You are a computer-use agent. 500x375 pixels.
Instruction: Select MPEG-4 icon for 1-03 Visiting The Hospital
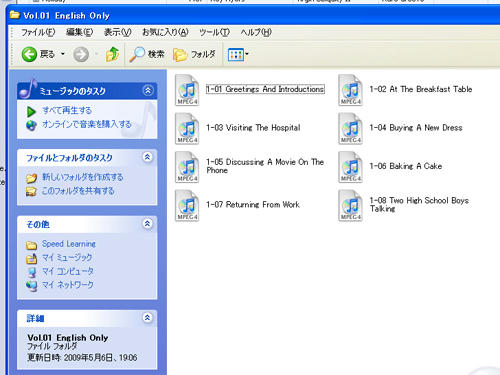pos(187,129)
